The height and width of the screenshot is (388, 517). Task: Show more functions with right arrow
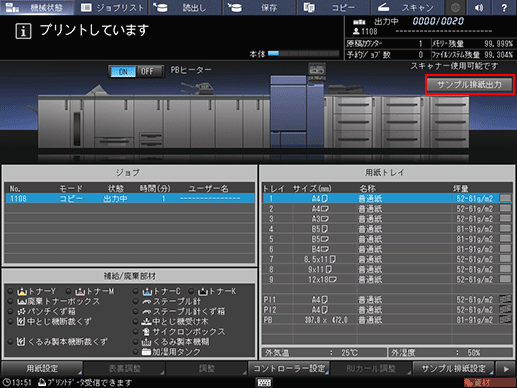click(506, 369)
